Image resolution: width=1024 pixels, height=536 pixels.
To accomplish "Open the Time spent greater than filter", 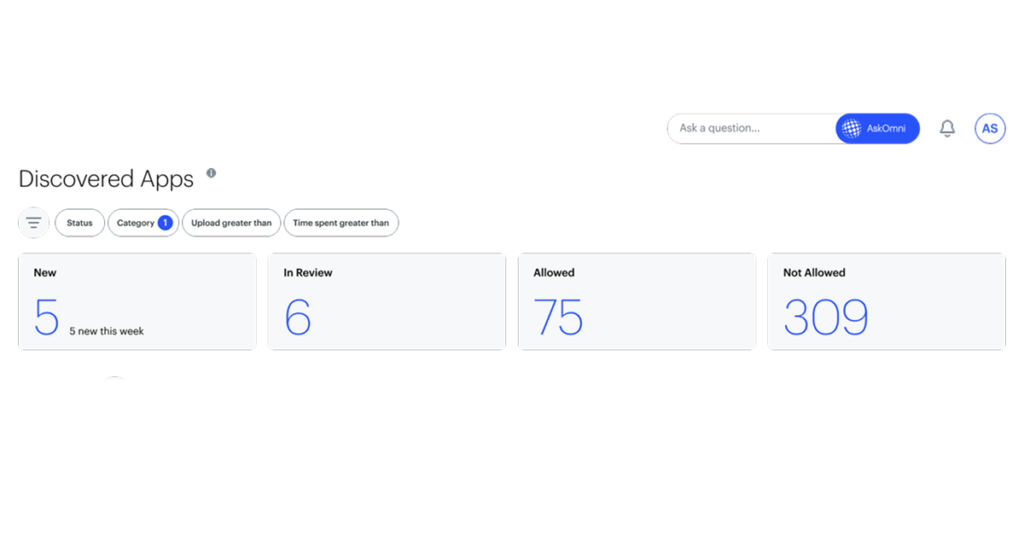I will click(x=341, y=223).
